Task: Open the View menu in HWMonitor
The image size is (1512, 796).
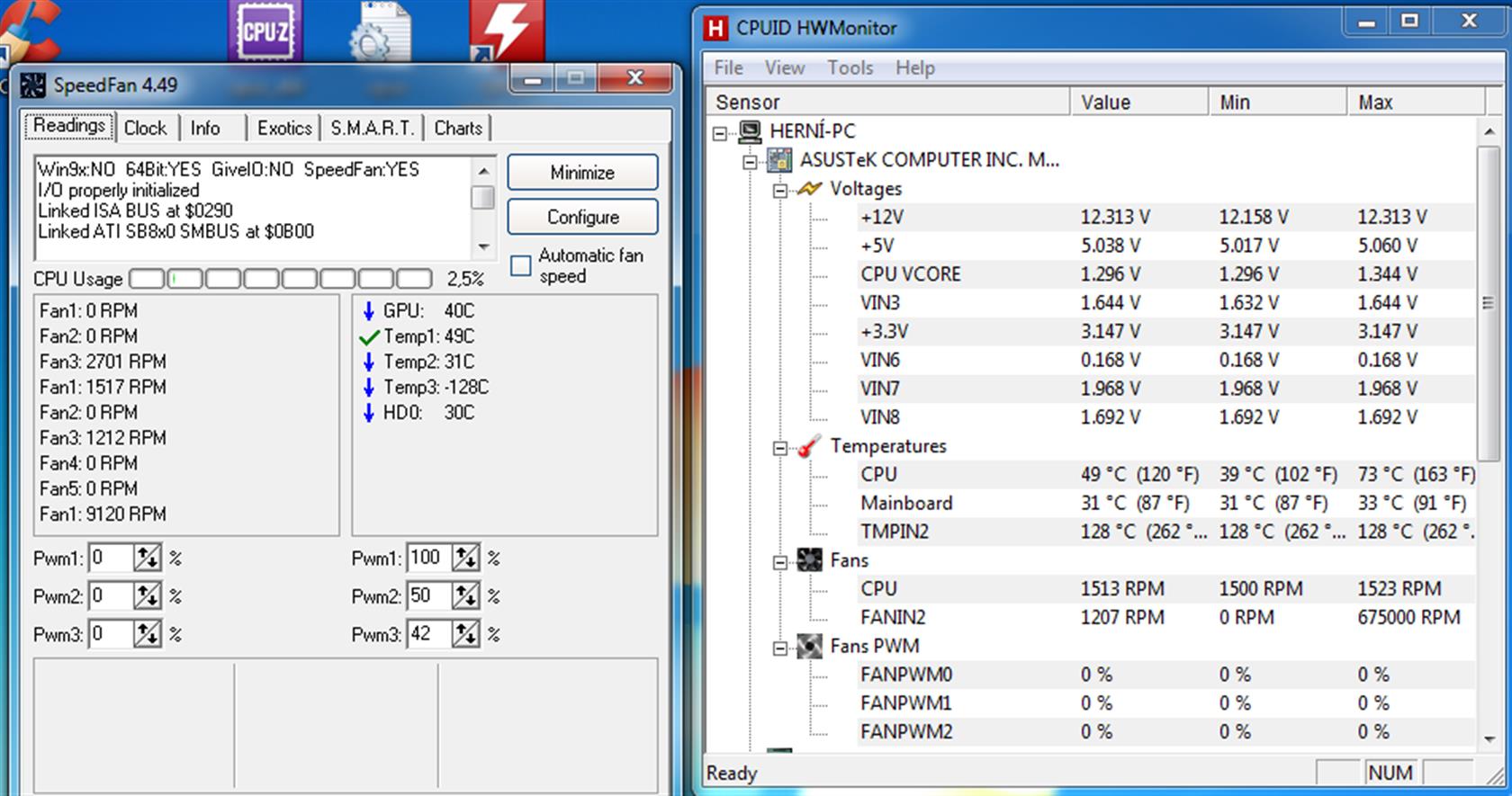Action: point(784,67)
